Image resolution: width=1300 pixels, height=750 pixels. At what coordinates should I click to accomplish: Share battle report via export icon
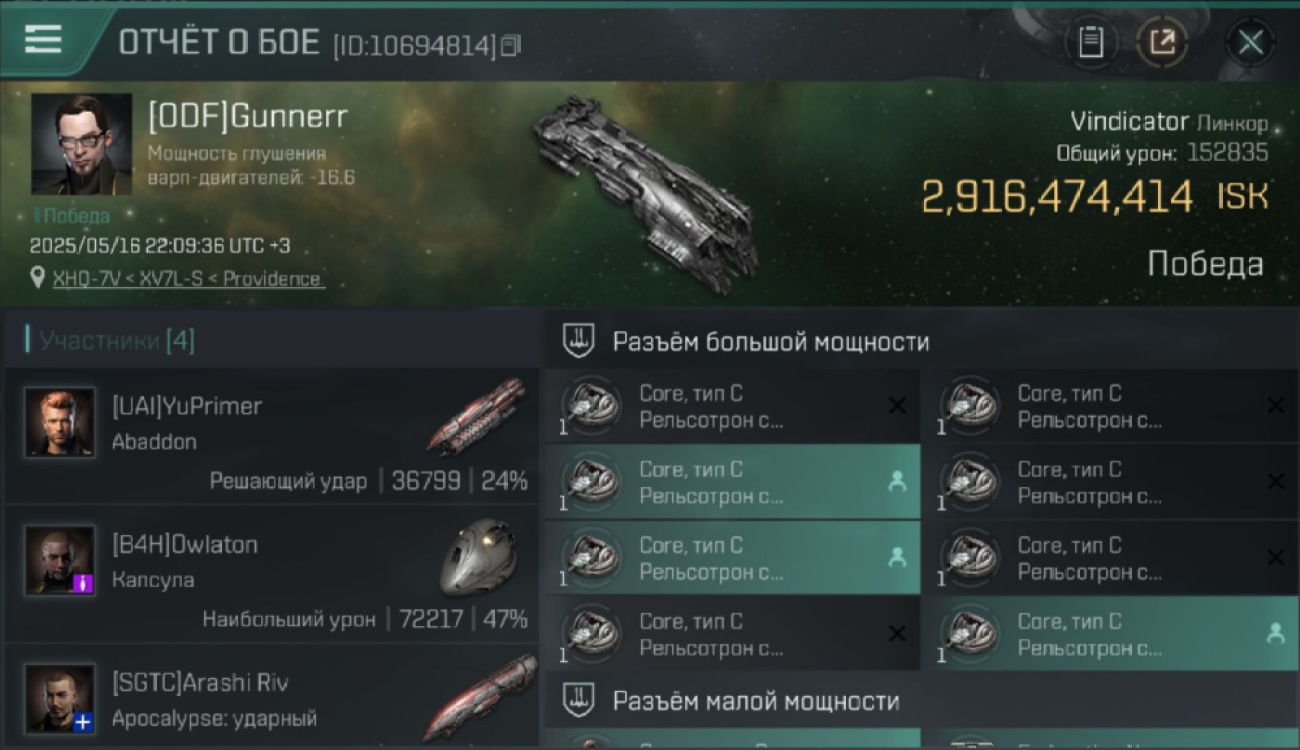[1162, 42]
